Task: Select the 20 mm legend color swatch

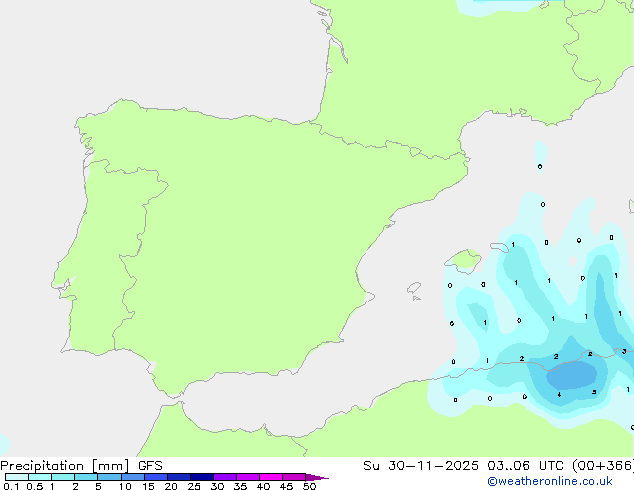Action: [179, 477]
